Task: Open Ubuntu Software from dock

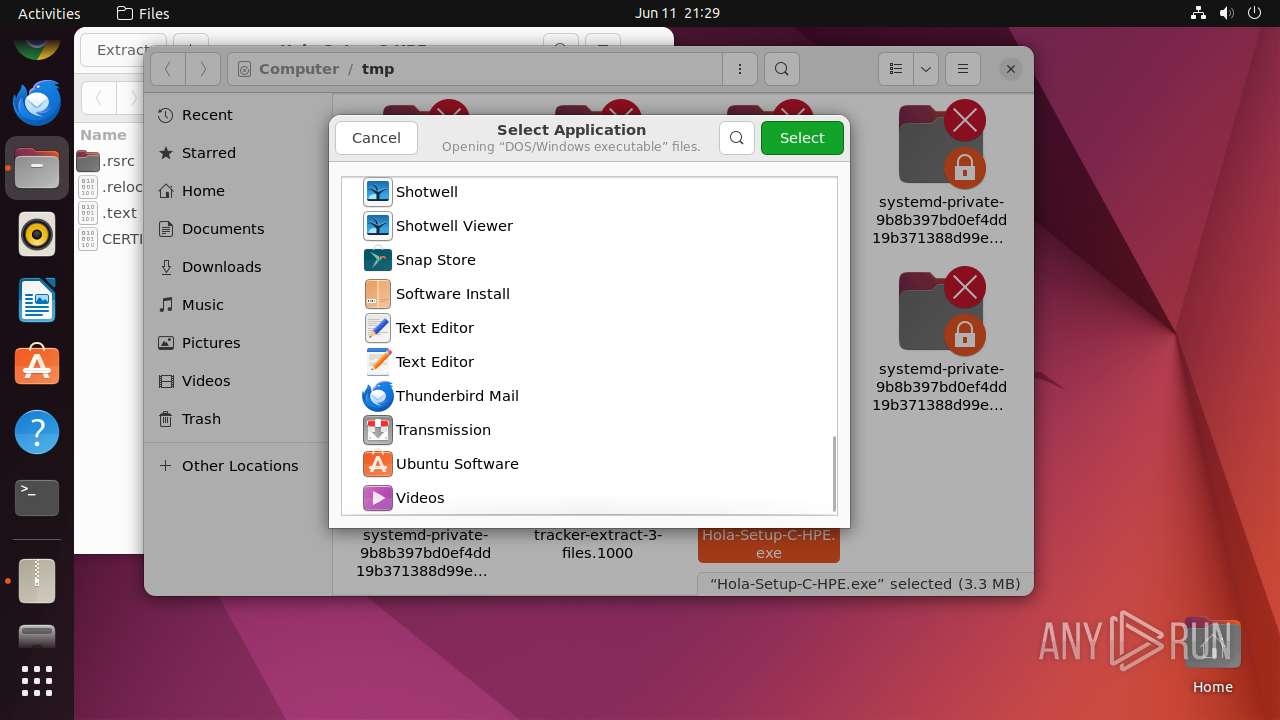Action: click(x=37, y=367)
